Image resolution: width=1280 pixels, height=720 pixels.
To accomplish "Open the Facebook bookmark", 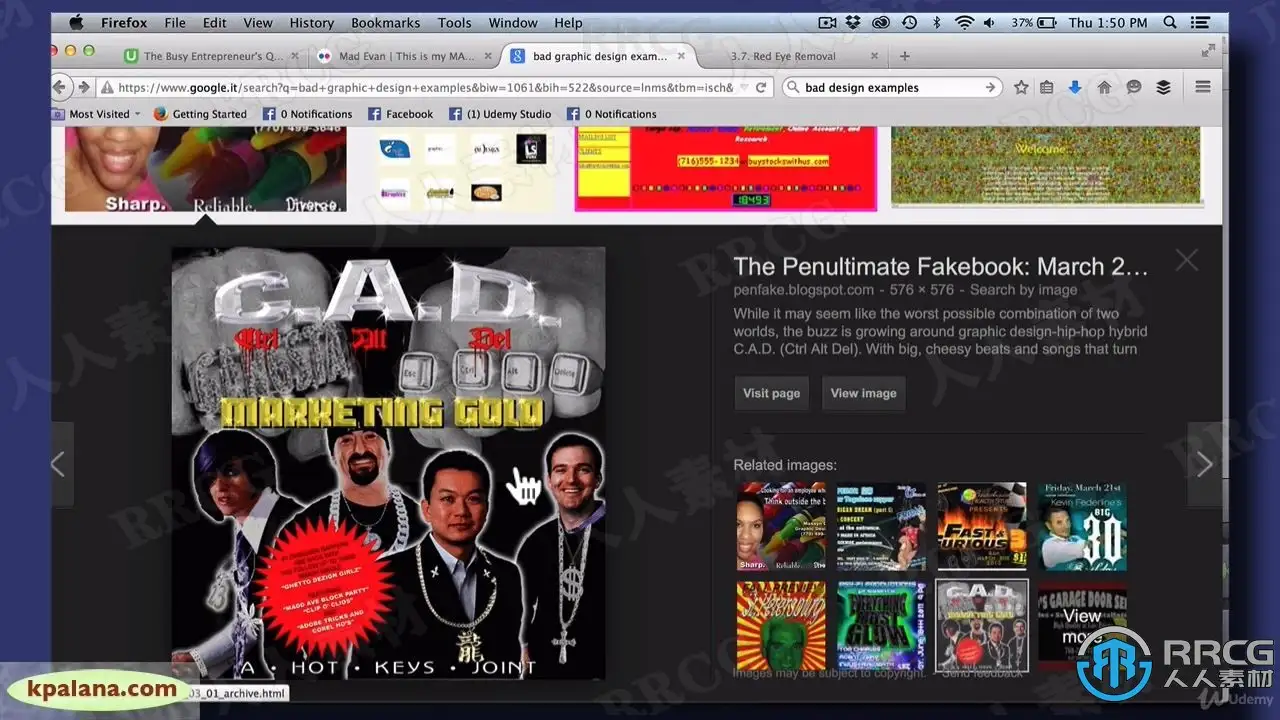I will [400, 114].
